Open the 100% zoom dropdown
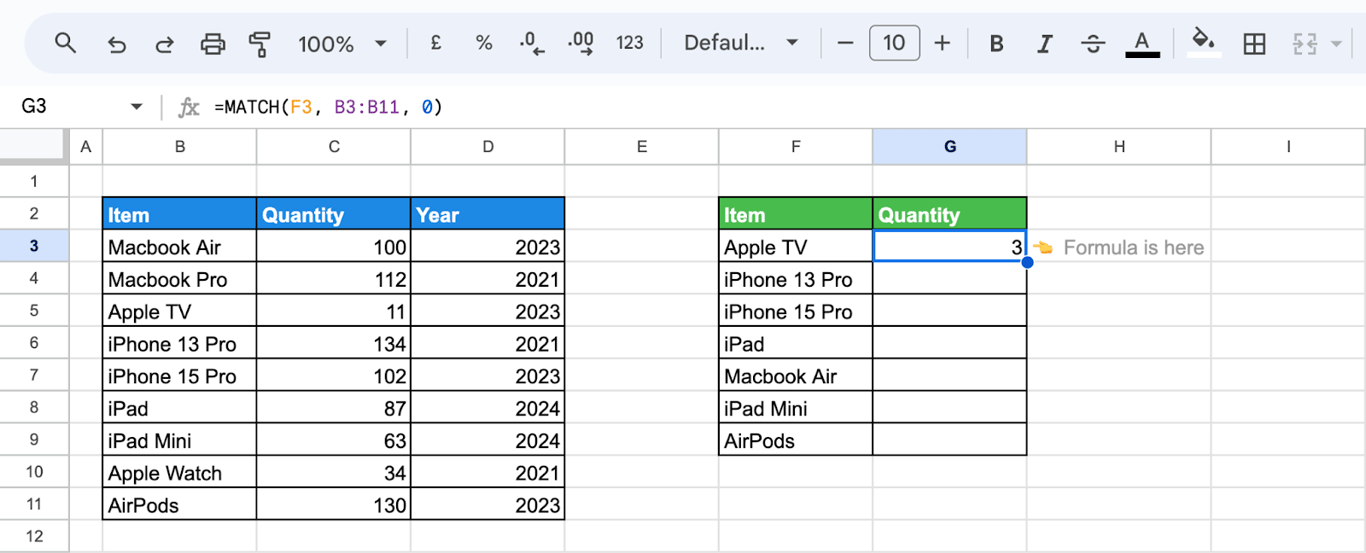The height and width of the screenshot is (553, 1366). pyautogui.click(x=342, y=44)
